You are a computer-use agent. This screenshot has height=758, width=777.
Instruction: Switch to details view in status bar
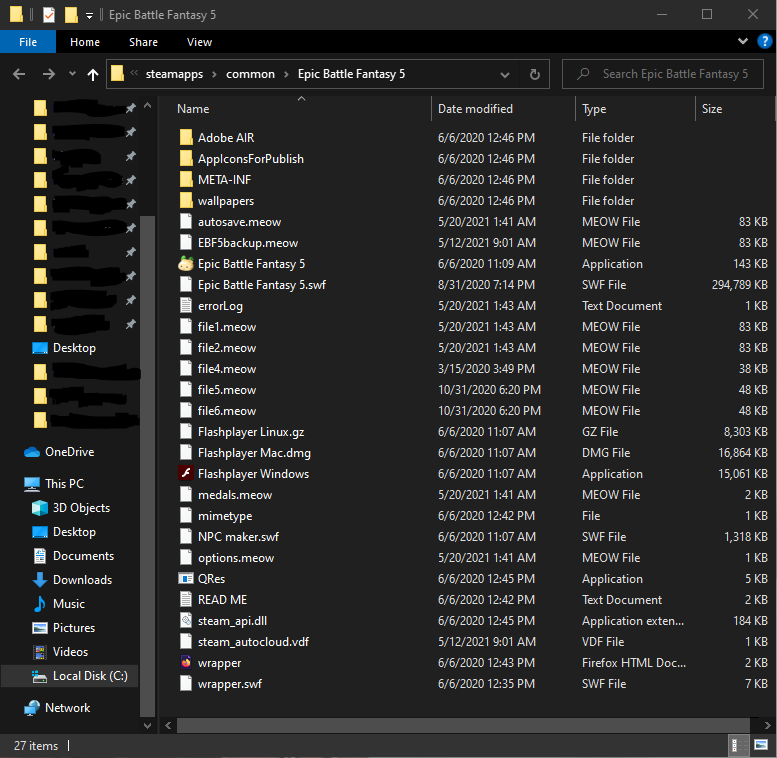738,746
